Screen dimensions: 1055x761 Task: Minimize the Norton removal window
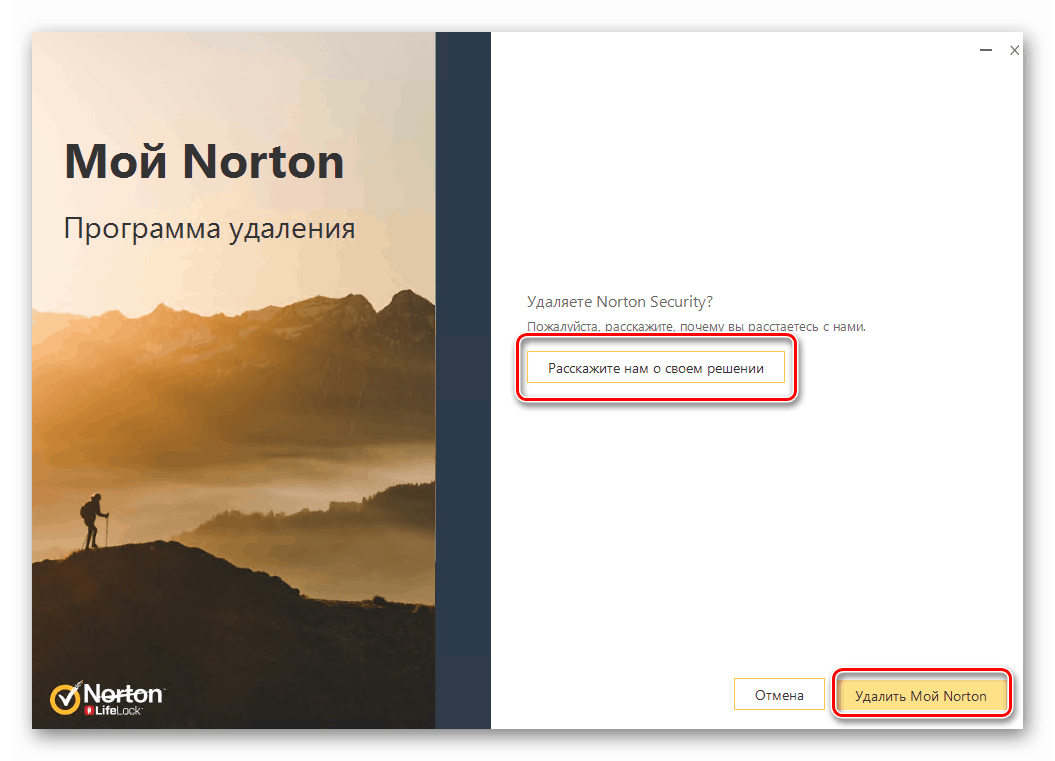[986, 50]
